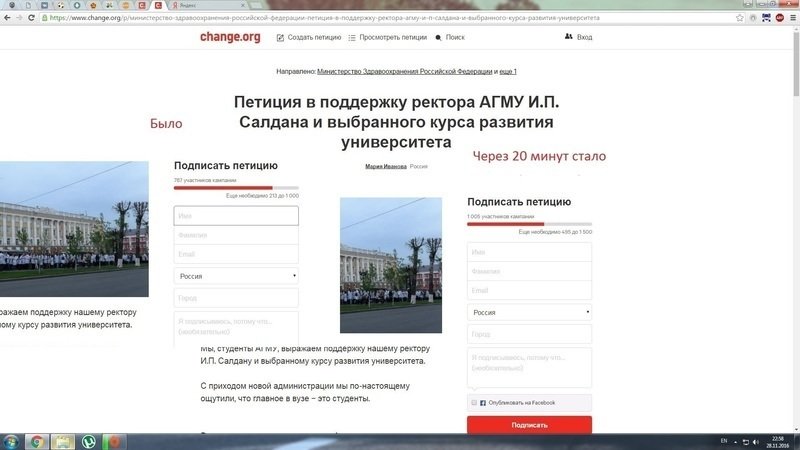This screenshot has height=450, width=800.
Task: Click the Вход login link
Action: coord(579,37)
